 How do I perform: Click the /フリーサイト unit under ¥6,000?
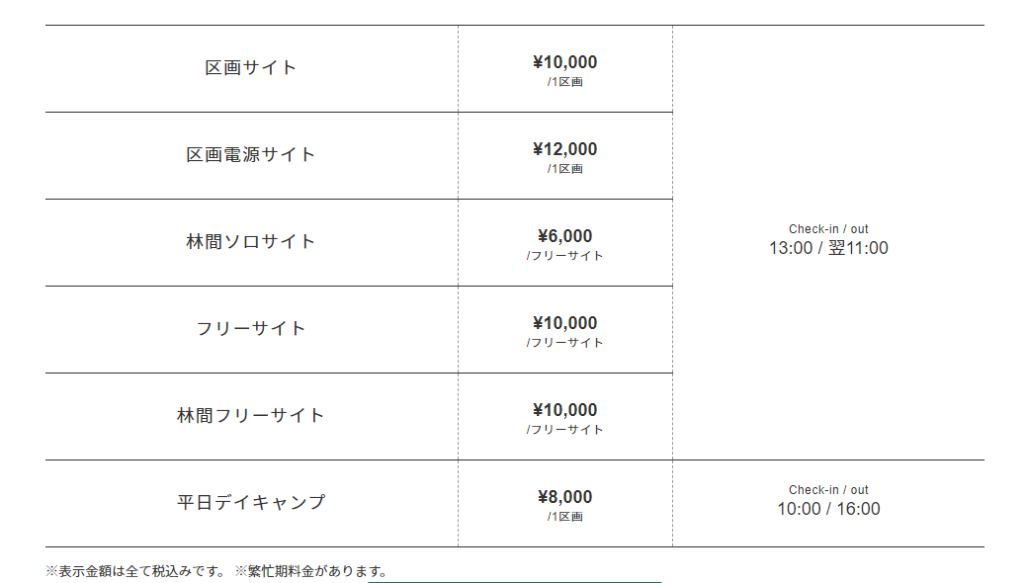565,256
